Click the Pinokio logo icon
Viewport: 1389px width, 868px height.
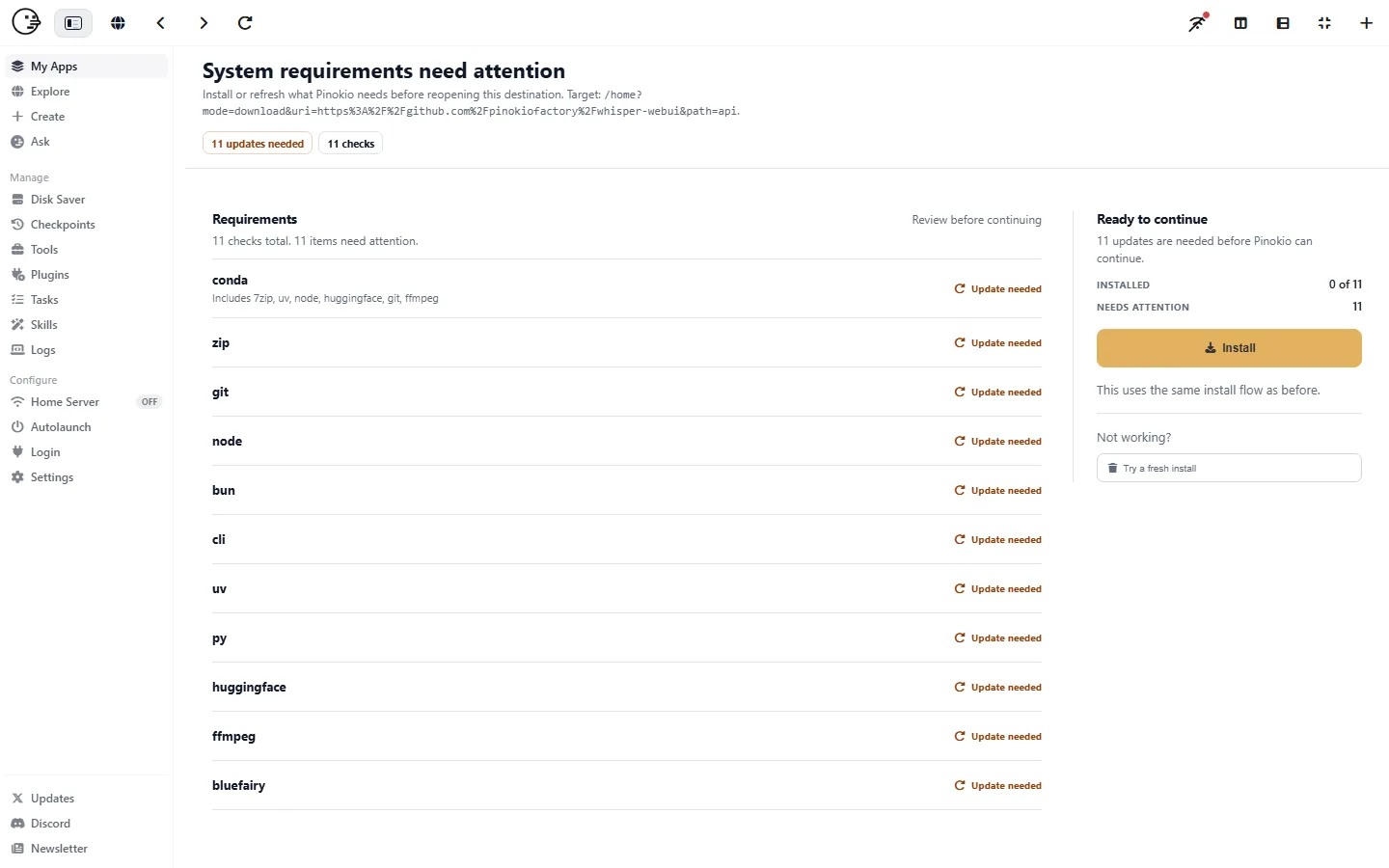[x=26, y=21]
